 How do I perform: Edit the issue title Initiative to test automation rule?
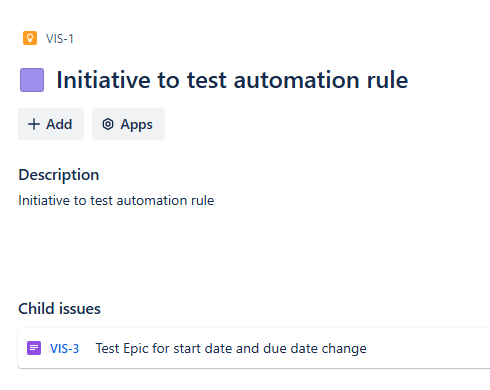pos(232,80)
